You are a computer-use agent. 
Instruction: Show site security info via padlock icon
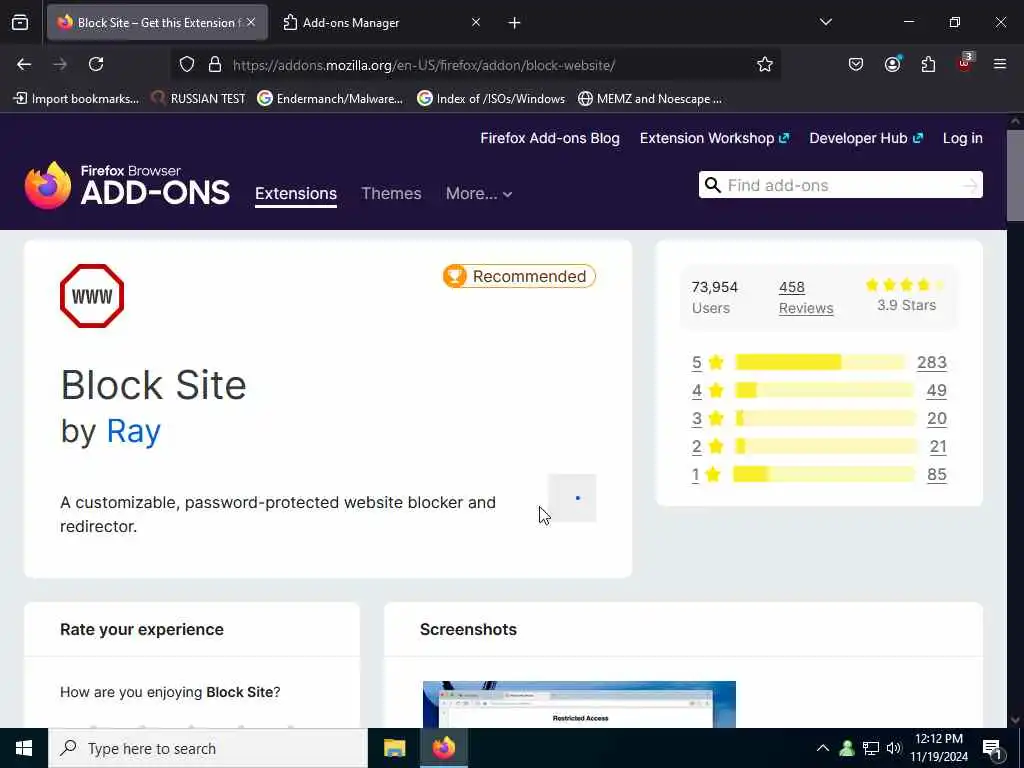coord(215,65)
